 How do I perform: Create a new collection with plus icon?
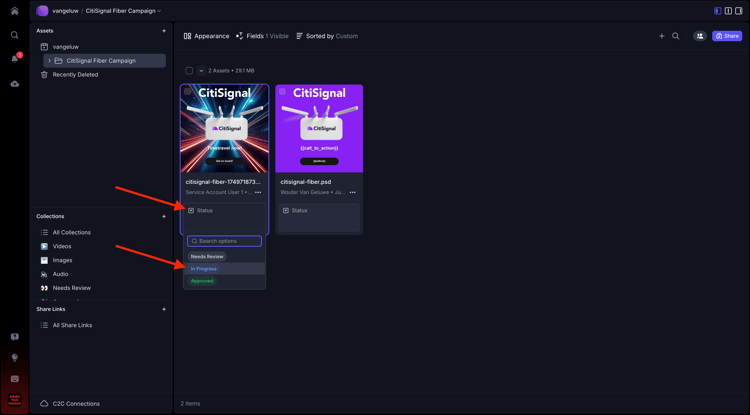click(164, 216)
